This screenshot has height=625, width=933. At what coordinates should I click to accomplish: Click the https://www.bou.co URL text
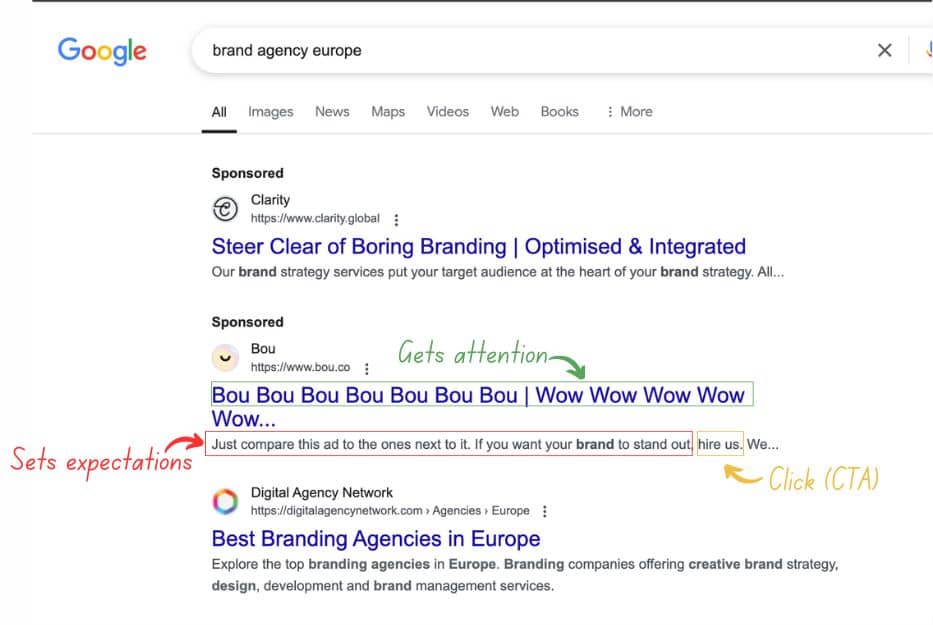300,367
